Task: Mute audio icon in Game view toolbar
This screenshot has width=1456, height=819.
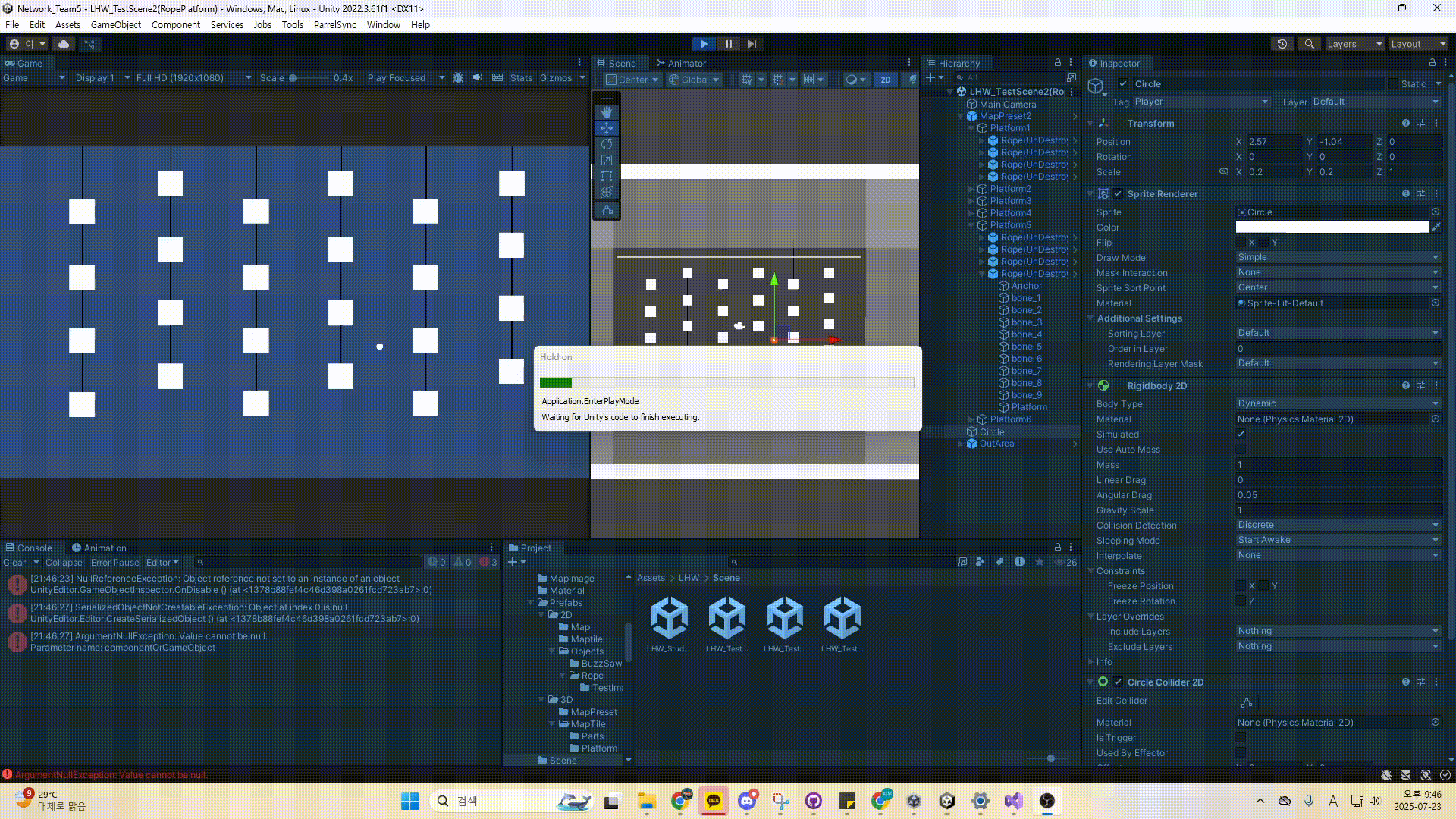Action: pos(478,77)
